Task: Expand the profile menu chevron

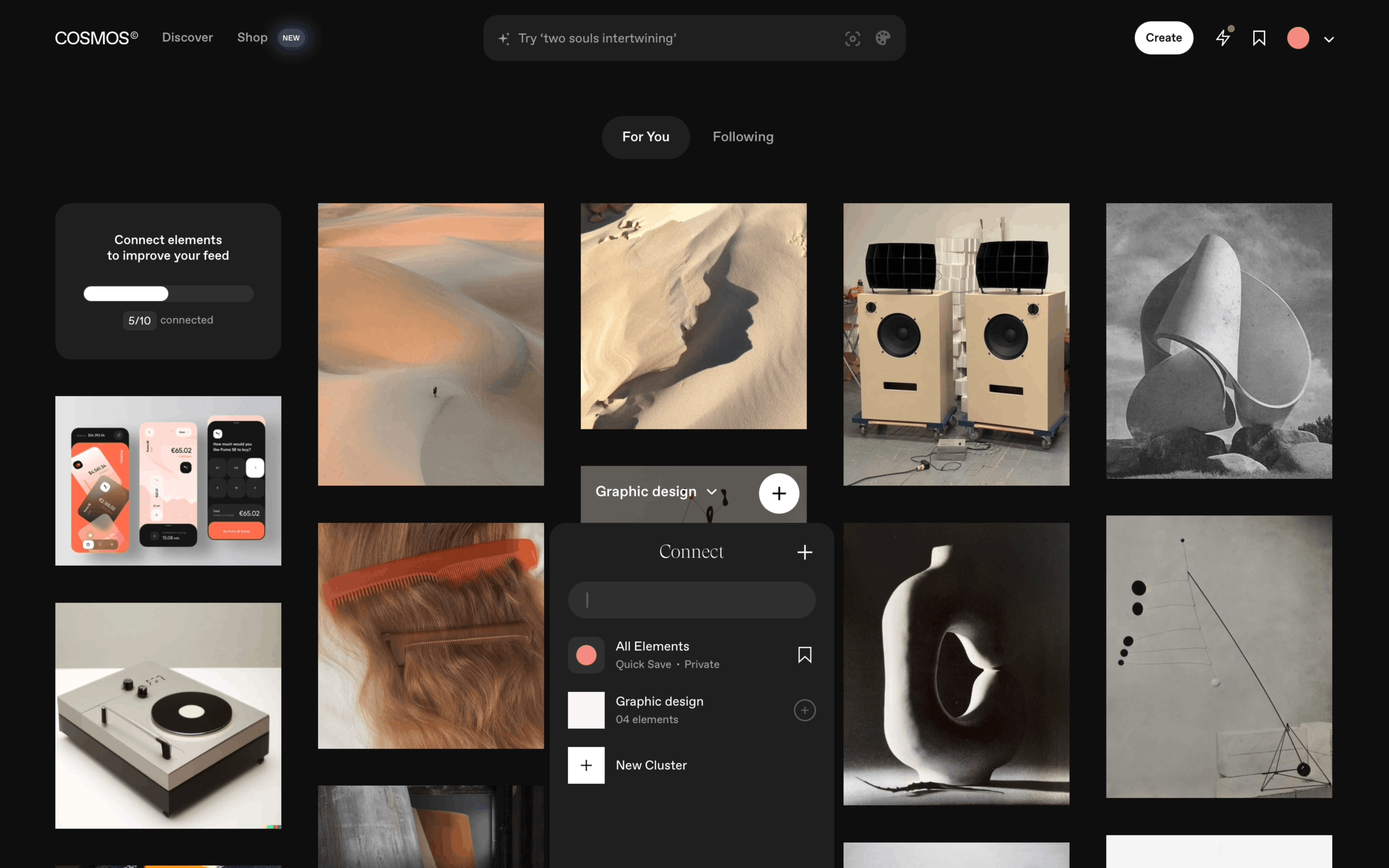Action: (x=1329, y=39)
